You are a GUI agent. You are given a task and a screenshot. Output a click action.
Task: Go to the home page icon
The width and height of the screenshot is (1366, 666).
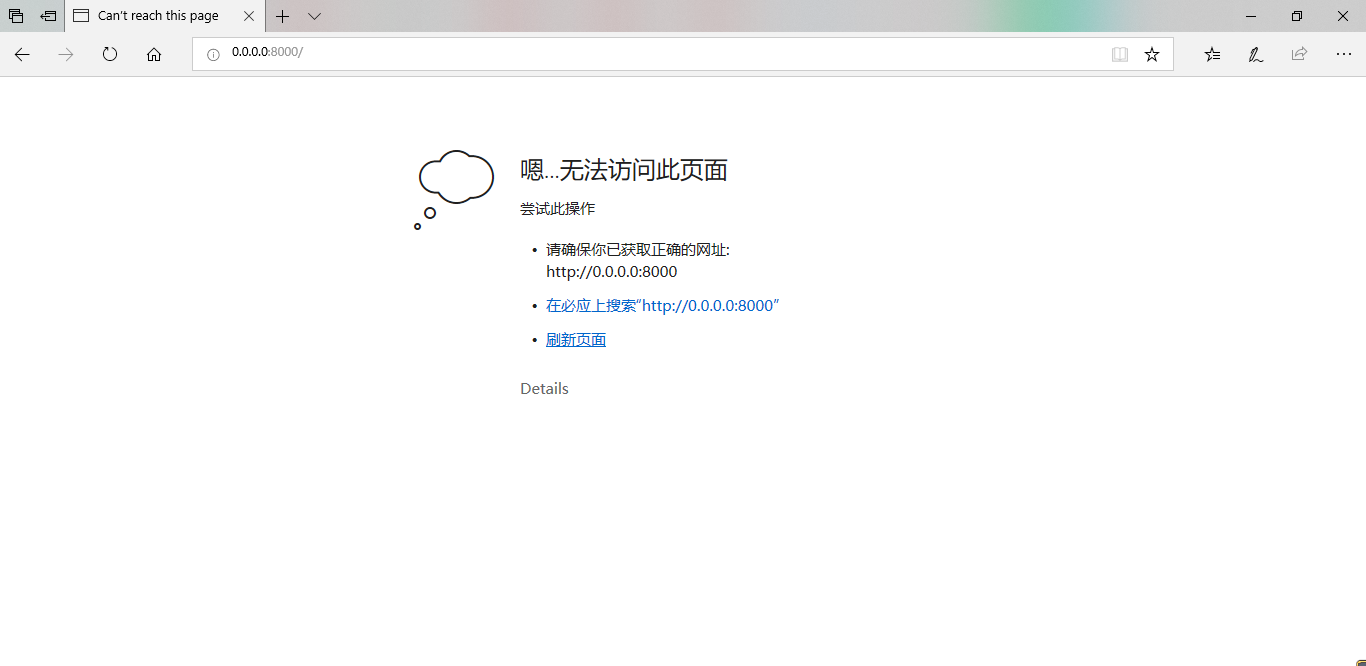(154, 54)
